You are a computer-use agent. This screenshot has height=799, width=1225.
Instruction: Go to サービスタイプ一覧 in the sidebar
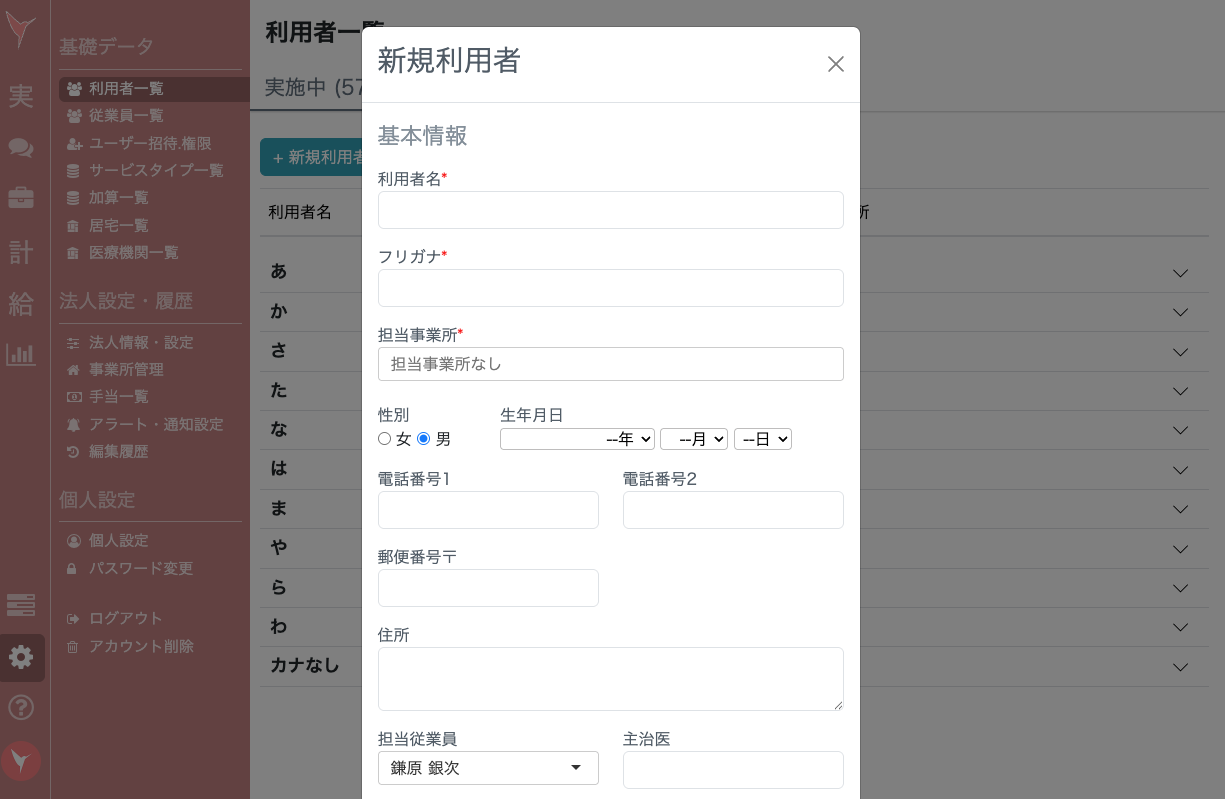(x=156, y=171)
